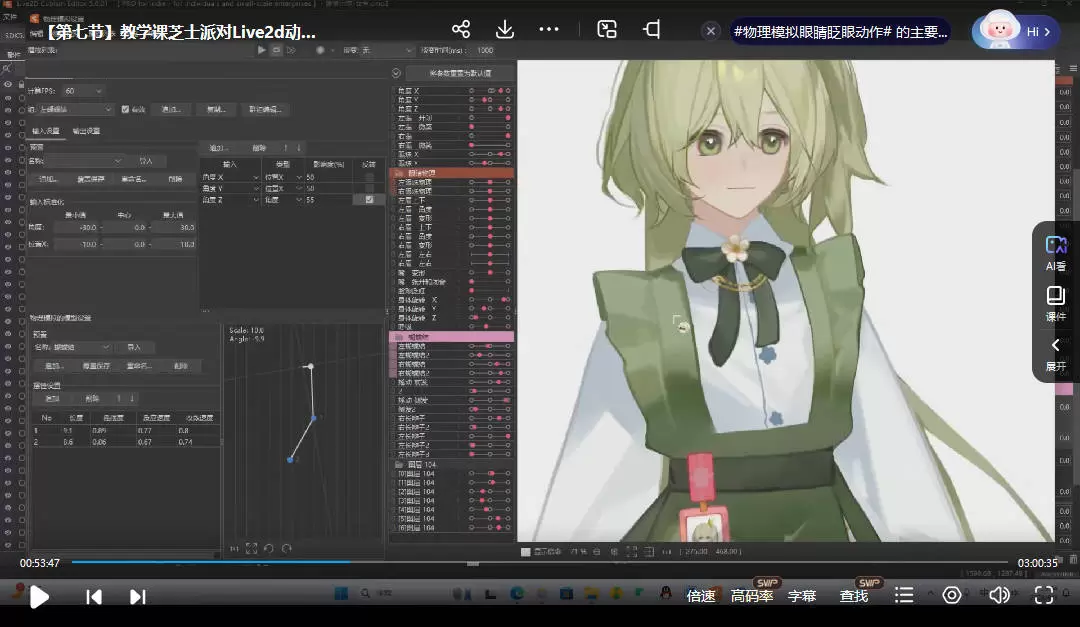Switch to the 输入设置 tab
The image size is (1080, 627).
(x=46, y=131)
